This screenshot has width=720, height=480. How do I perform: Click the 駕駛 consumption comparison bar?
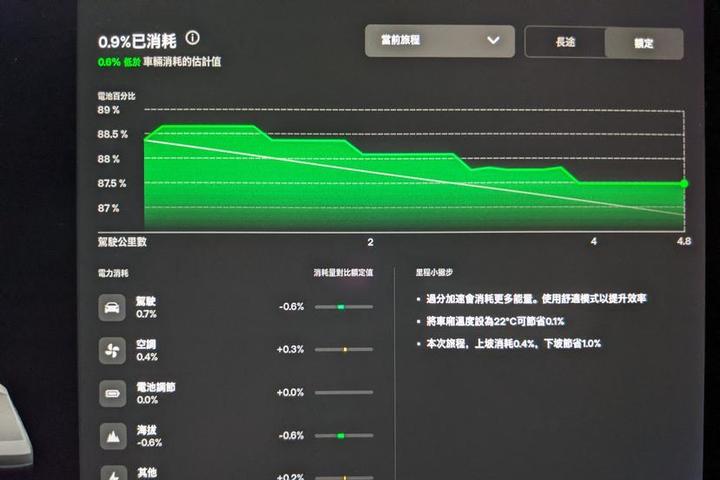click(x=343, y=307)
